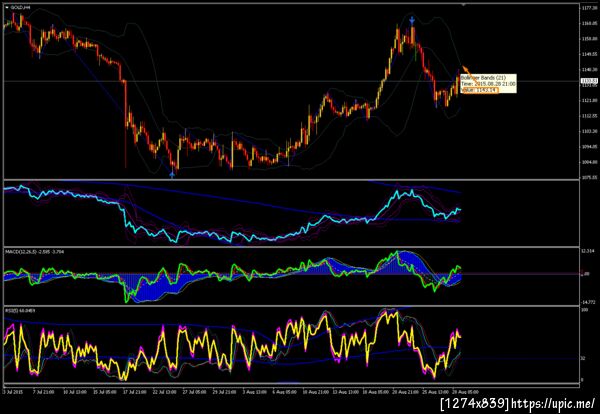This screenshot has width=600, height=414.
Task: Click the 3 Jul 2015 date label
Action: click(x=13, y=392)
